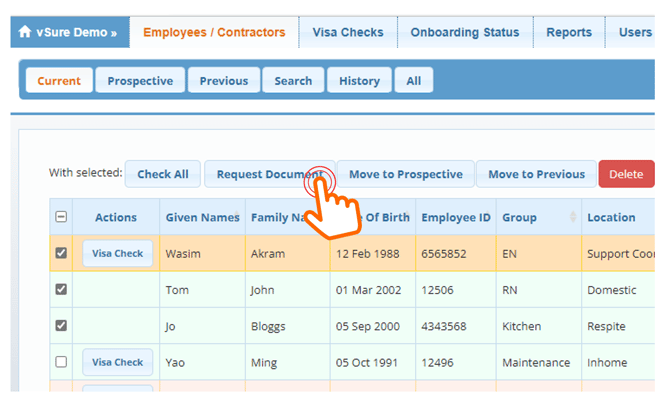
Task: Click the vSure Demo home icon
Action: tap(25, 32)
